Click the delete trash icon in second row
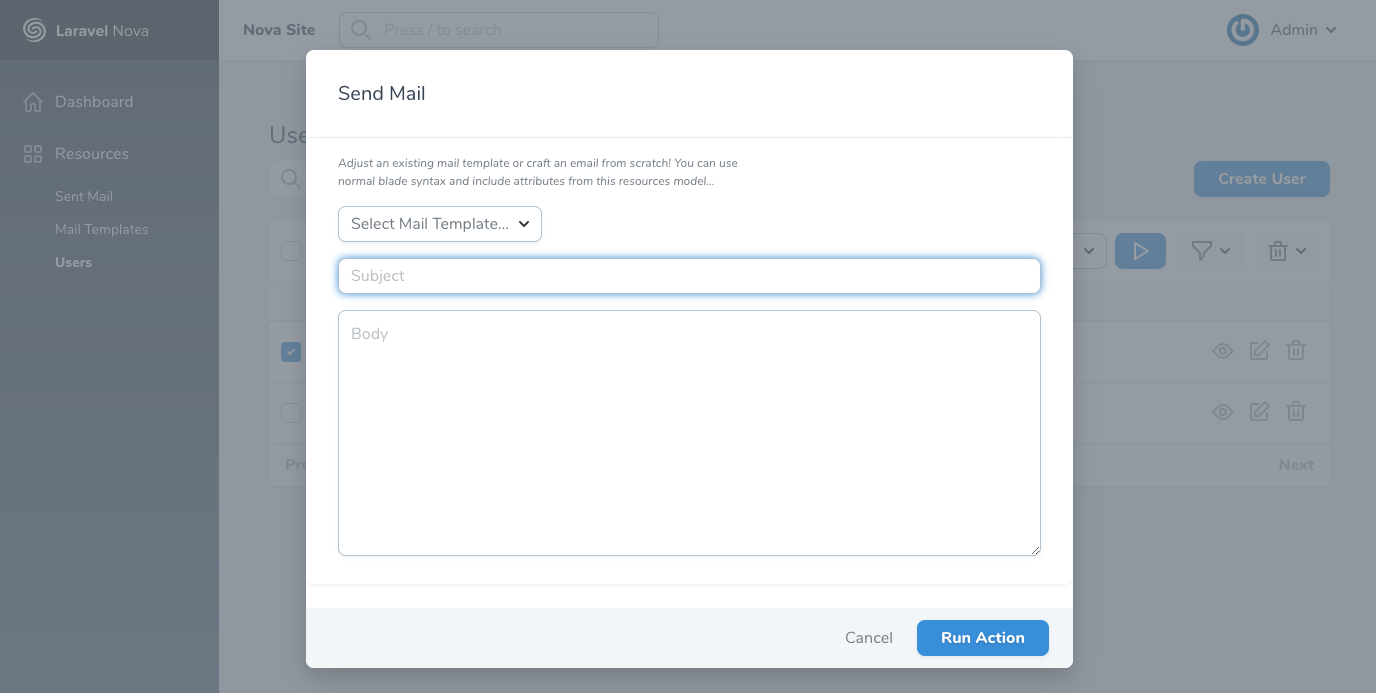 (x=1295, y=412)
